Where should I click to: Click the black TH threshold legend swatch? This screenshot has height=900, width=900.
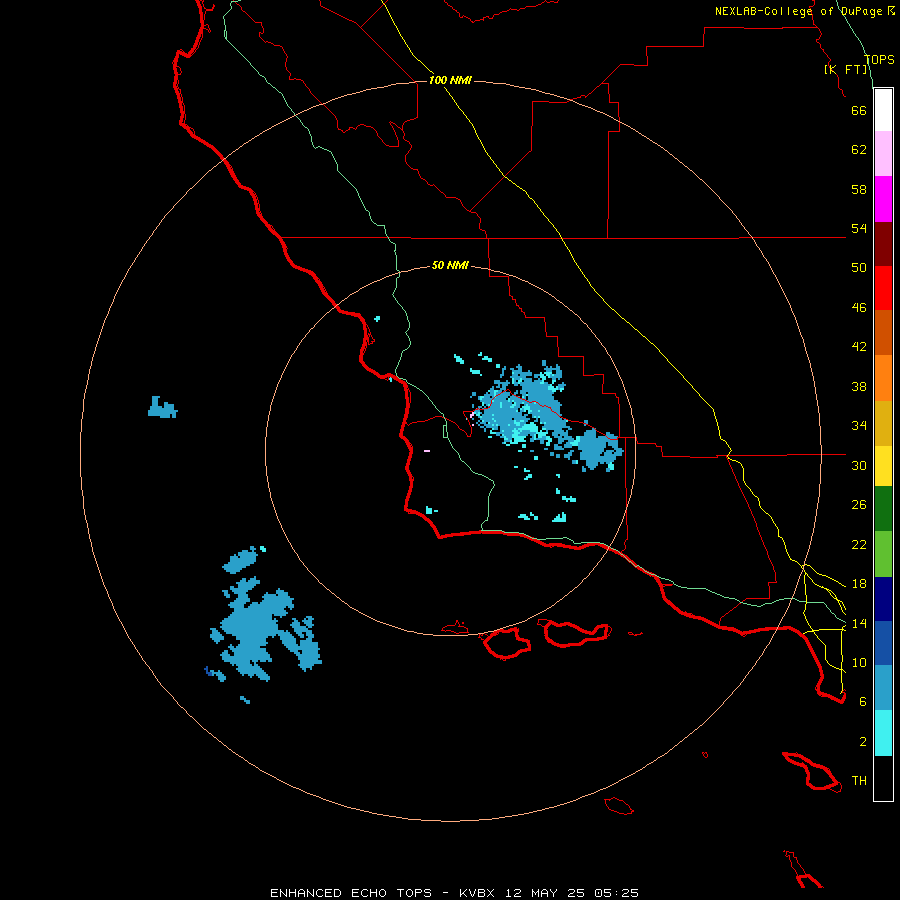point(883,778)
